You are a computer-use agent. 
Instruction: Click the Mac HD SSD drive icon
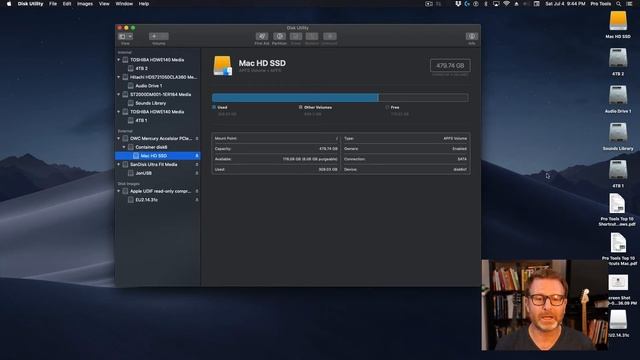tap(222, 66)
